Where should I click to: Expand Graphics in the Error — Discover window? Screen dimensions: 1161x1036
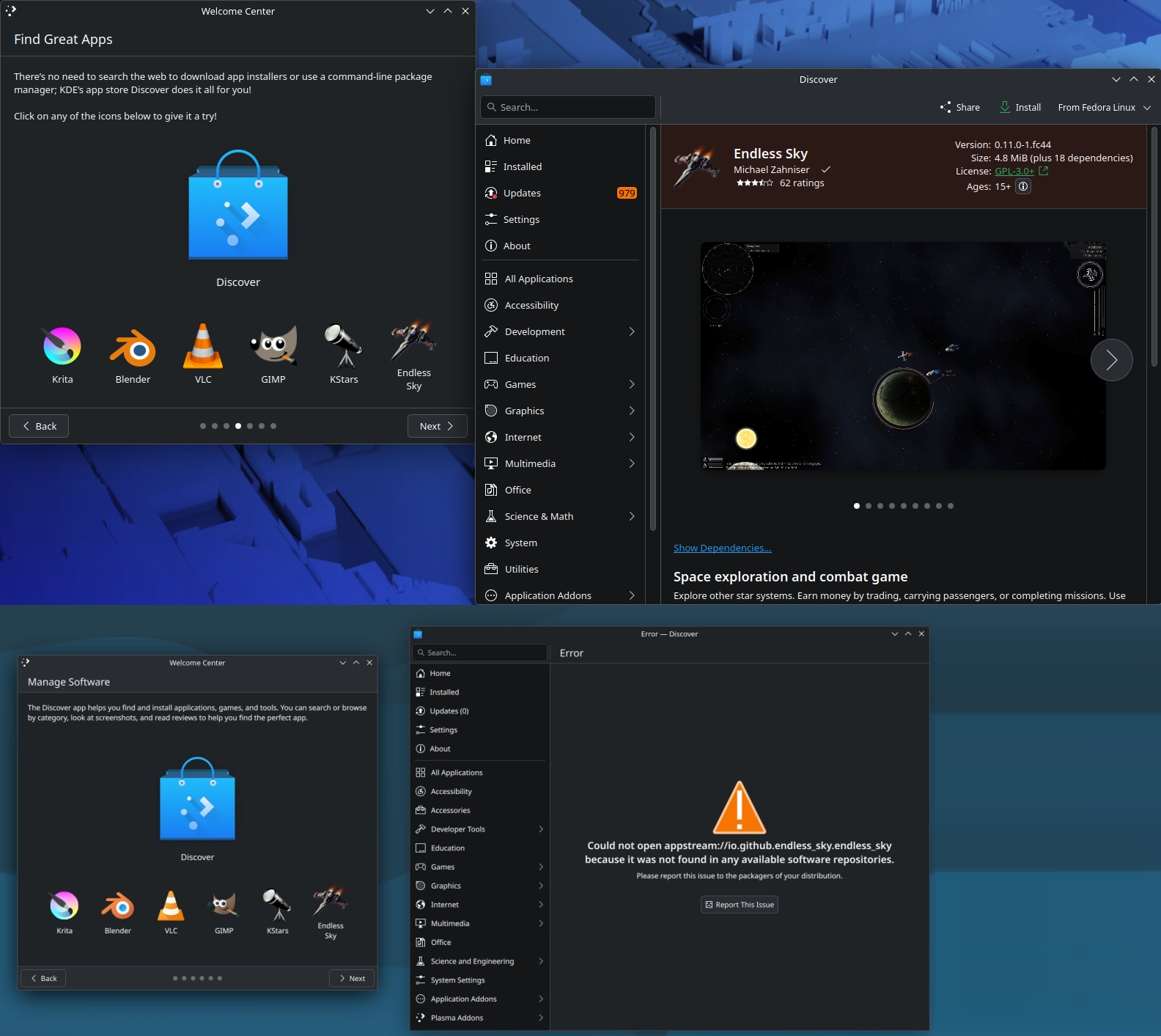click(x=480, y=886)
